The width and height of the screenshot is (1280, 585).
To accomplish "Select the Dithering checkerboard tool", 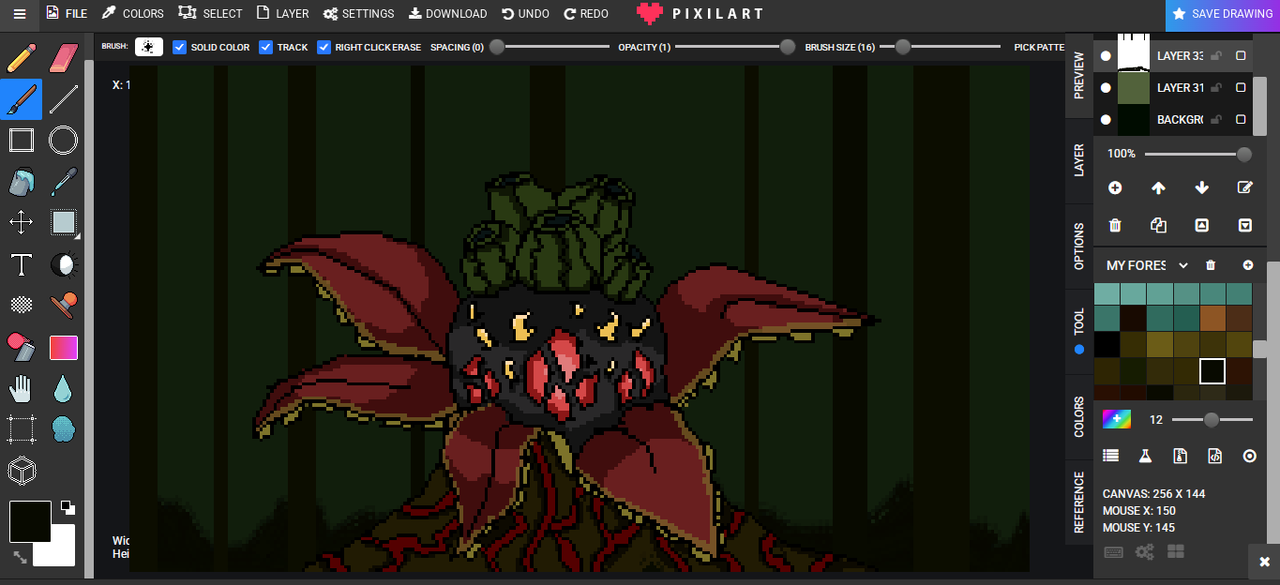I will coord(21,305).
